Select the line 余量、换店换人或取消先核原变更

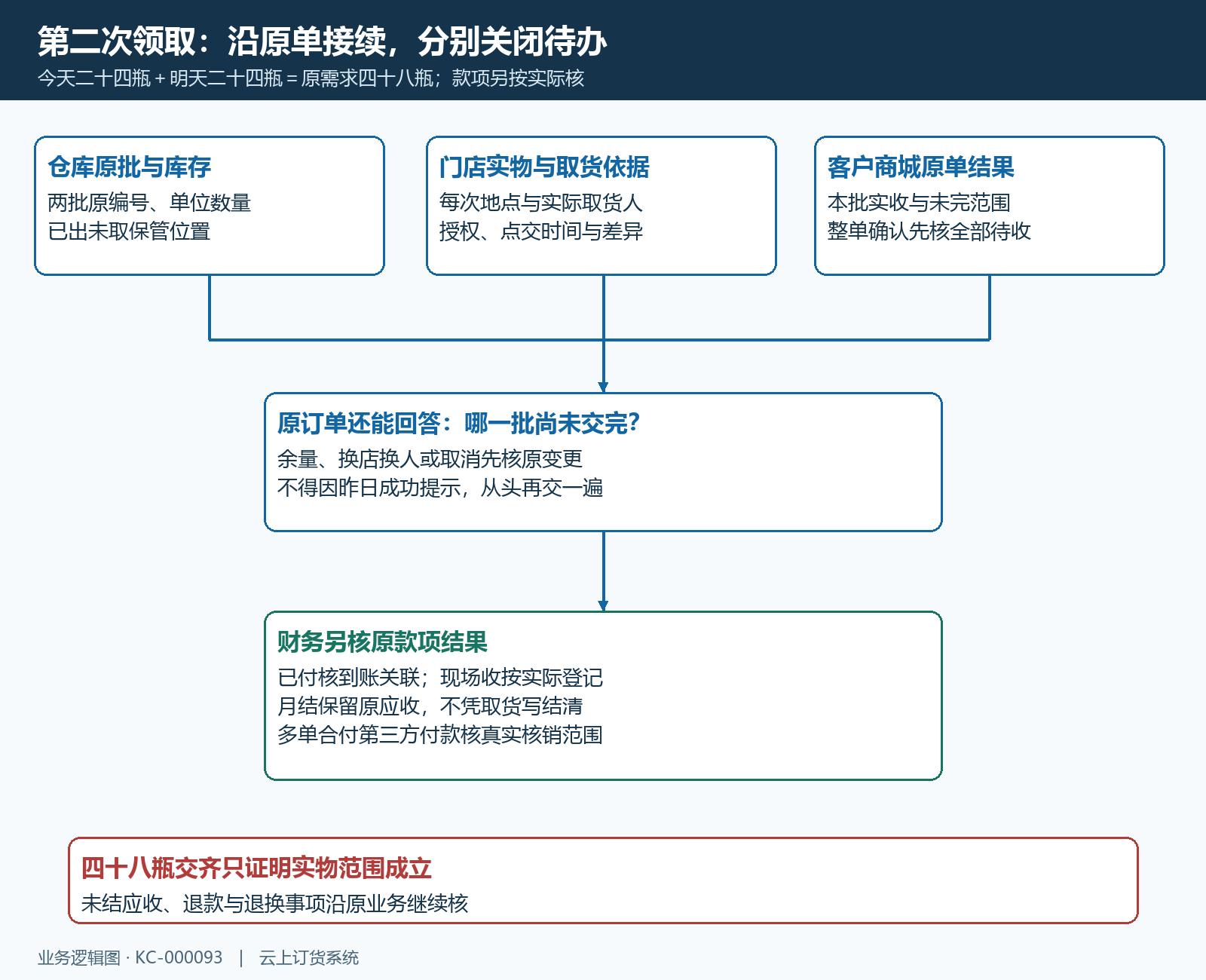point(430,459)
